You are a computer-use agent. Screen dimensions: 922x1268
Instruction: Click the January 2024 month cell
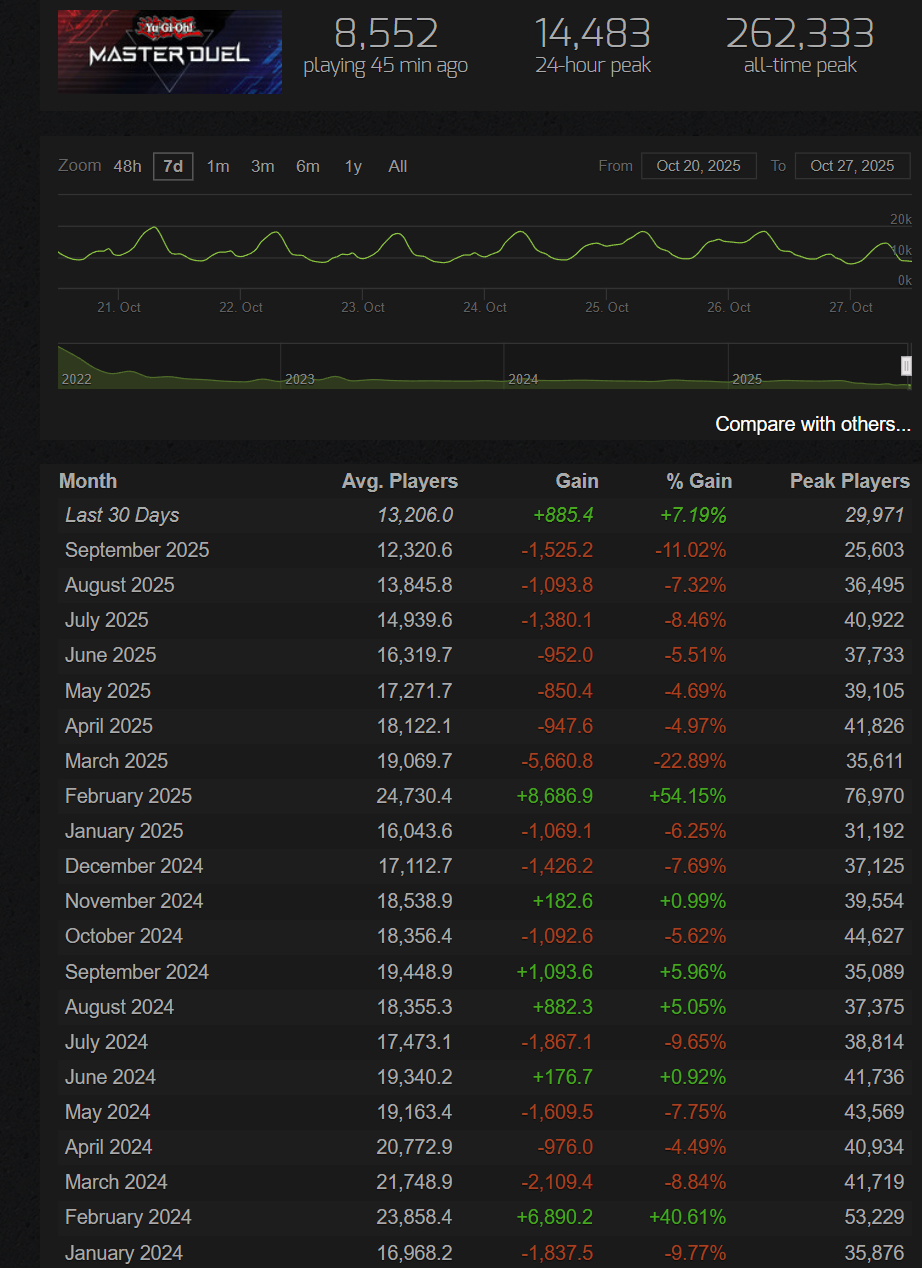(124, 1253)
